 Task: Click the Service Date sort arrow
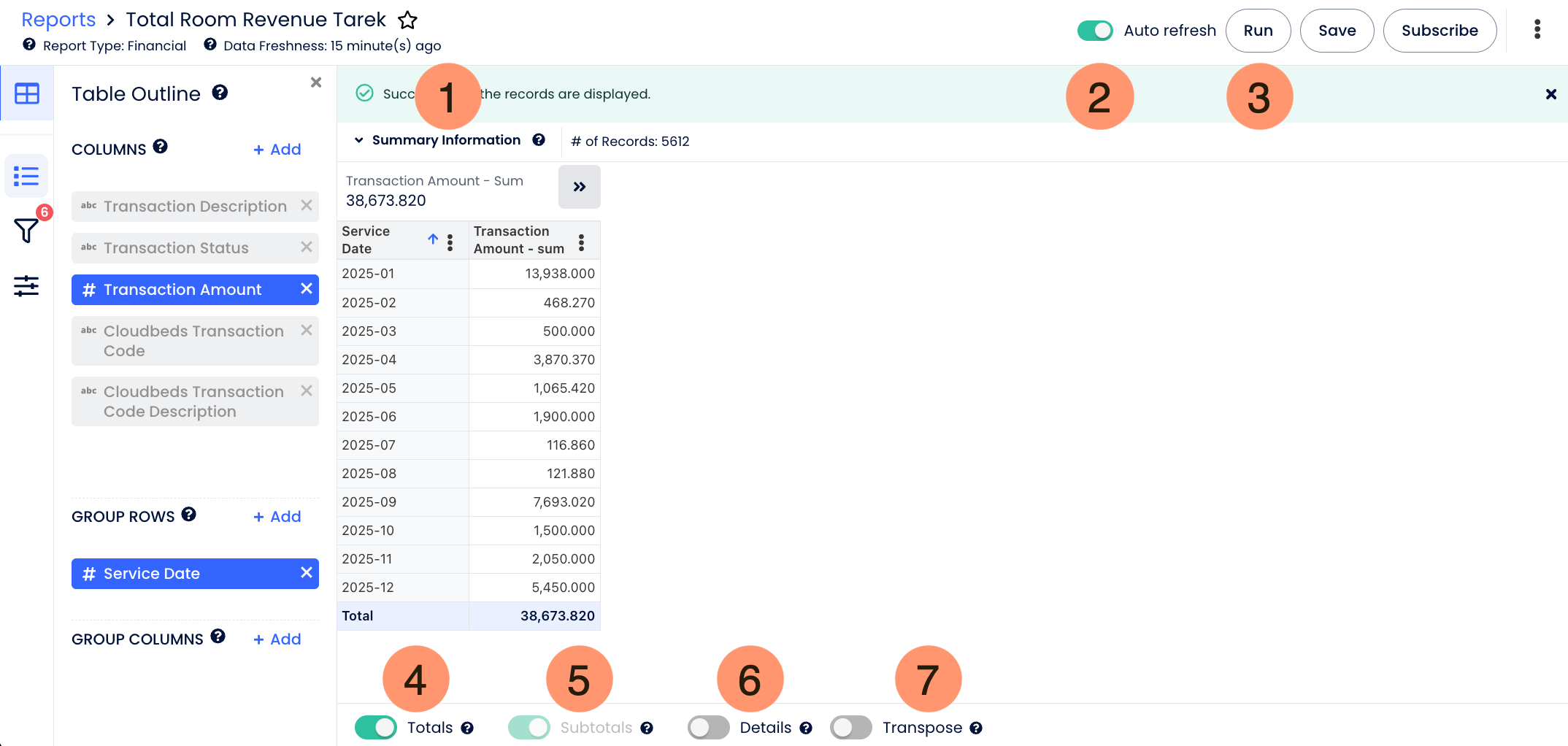(x=433, y=239)
